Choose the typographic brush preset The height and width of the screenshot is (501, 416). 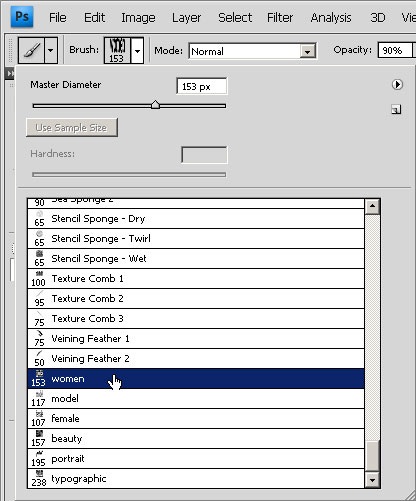(196, 479)
